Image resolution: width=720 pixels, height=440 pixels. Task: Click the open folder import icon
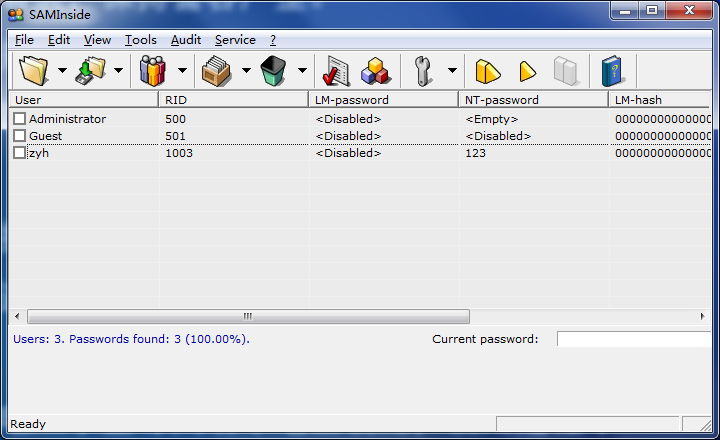34,70
